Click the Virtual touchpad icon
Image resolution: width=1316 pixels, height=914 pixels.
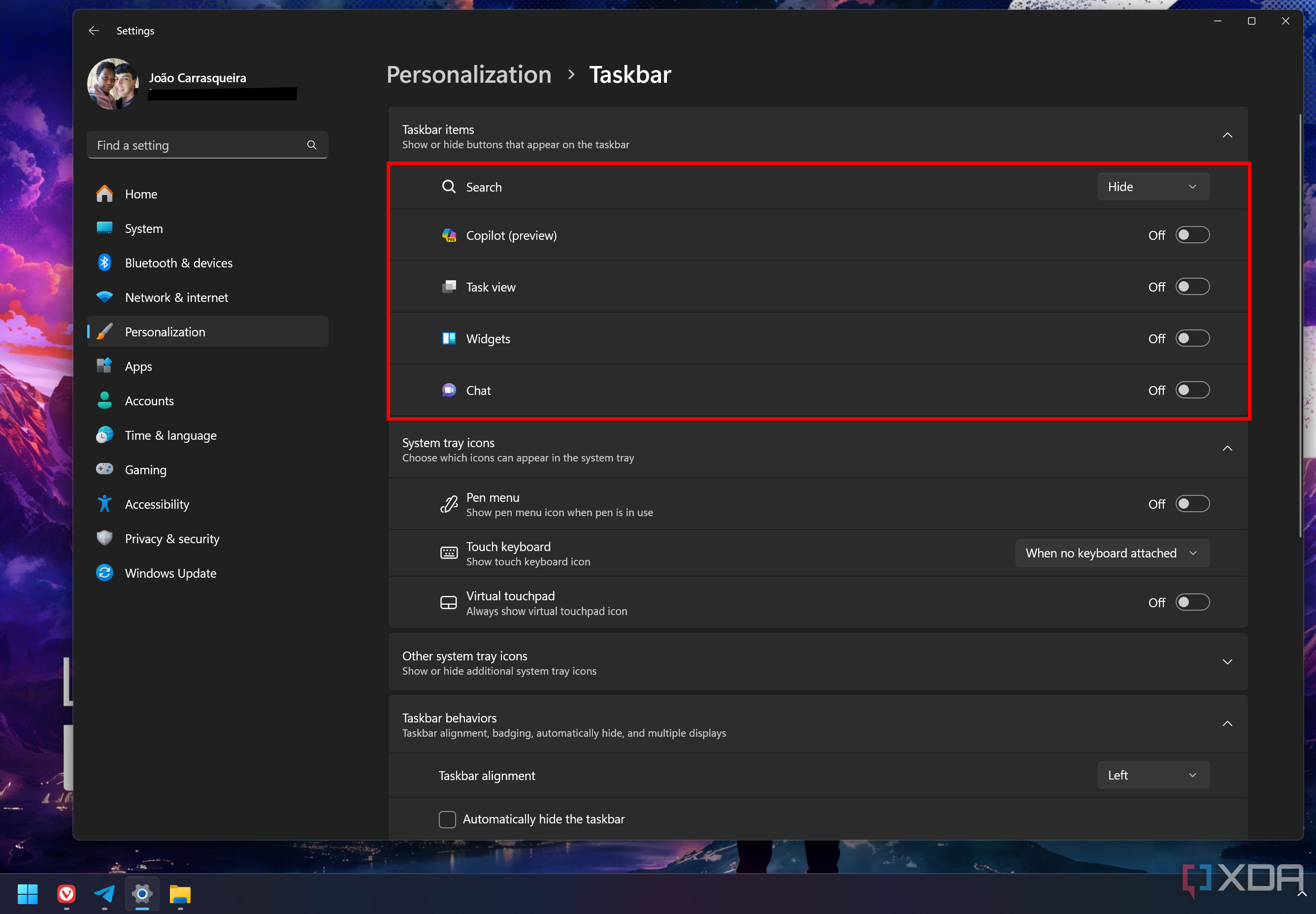[x=449, y=602]
